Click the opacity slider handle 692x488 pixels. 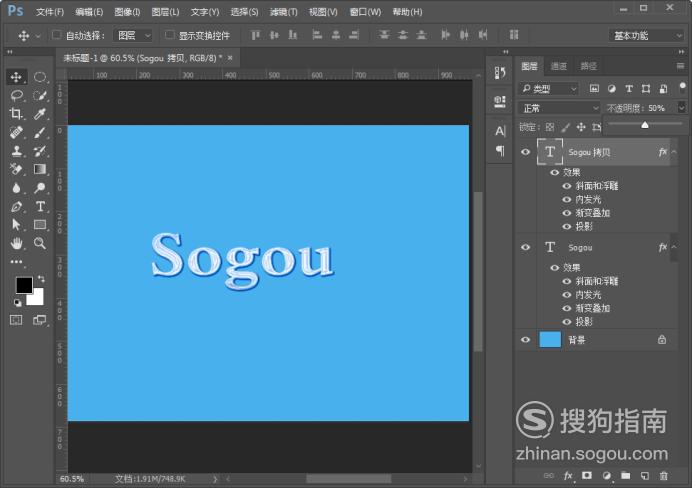[x=645, y=125]
